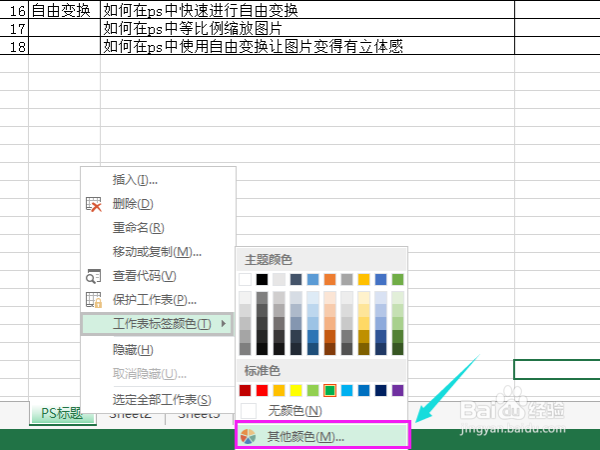This screenshot has height=450, width=600.
Task: Pick the white theme color swatch
Action: click(x=245, y=279)
